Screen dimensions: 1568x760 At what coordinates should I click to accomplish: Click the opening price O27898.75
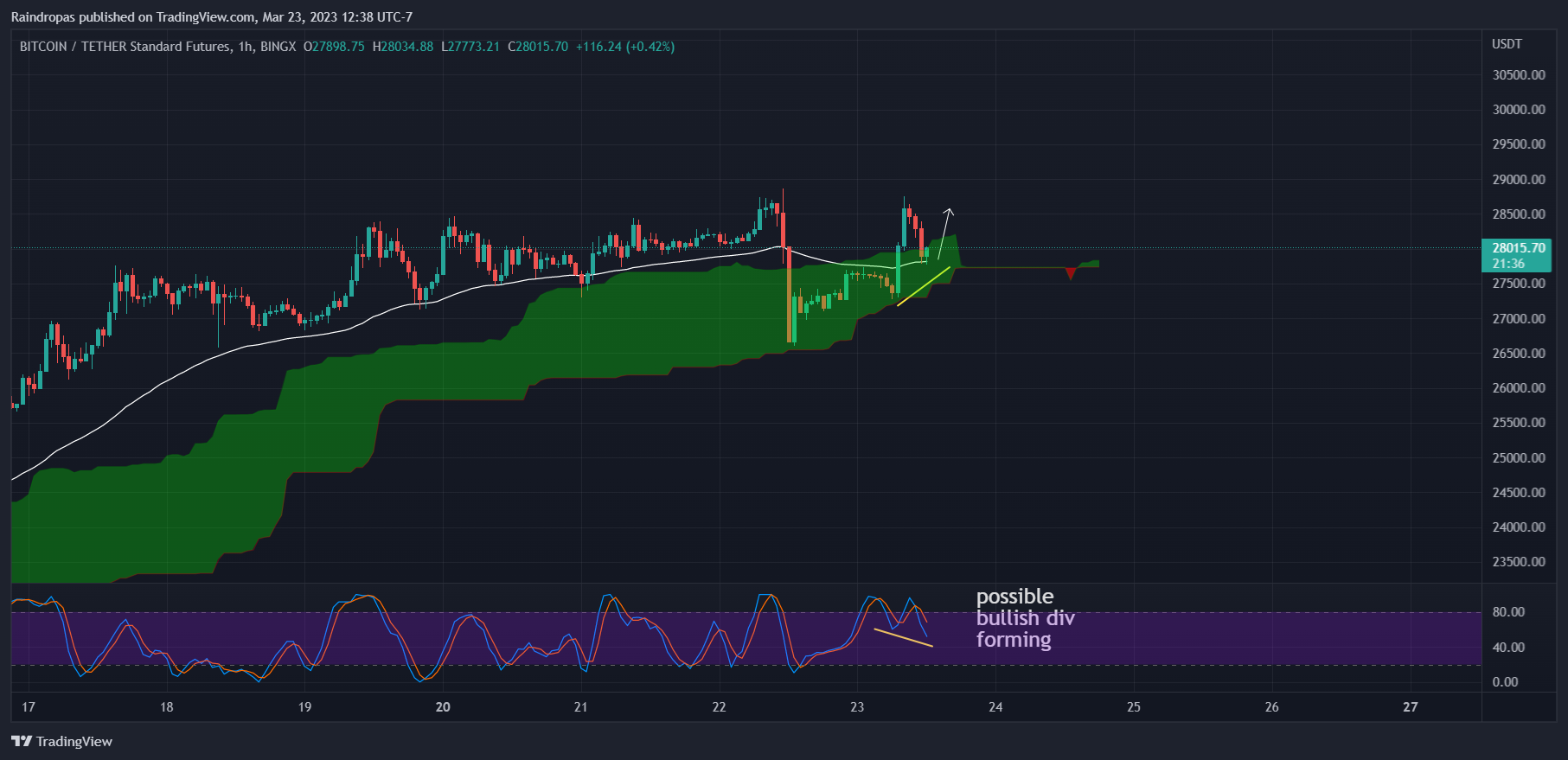tap(334, 47)
